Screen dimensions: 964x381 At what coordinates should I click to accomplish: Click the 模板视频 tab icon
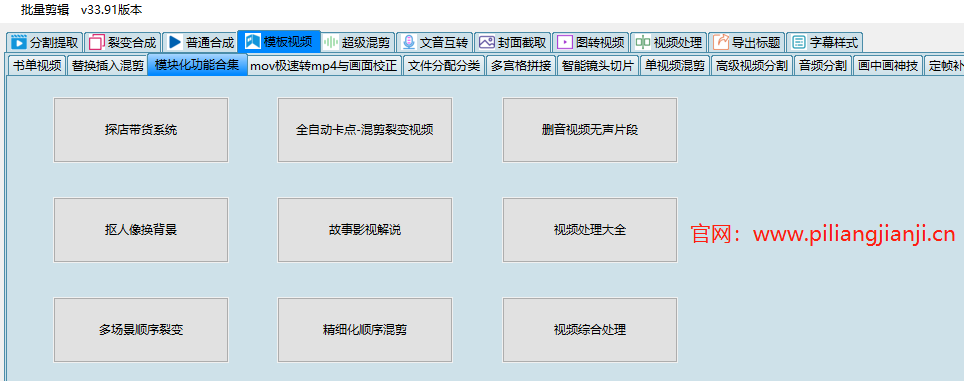[253, 42]
